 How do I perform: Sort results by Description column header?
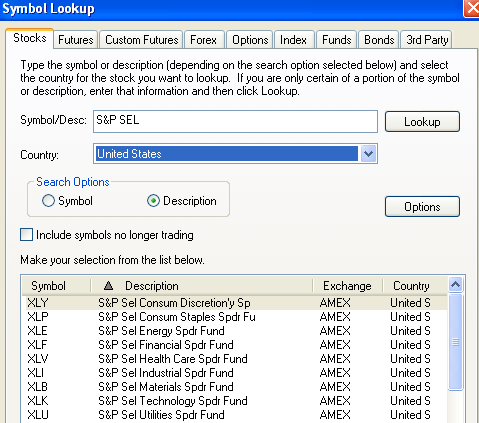tap(202, 286)
